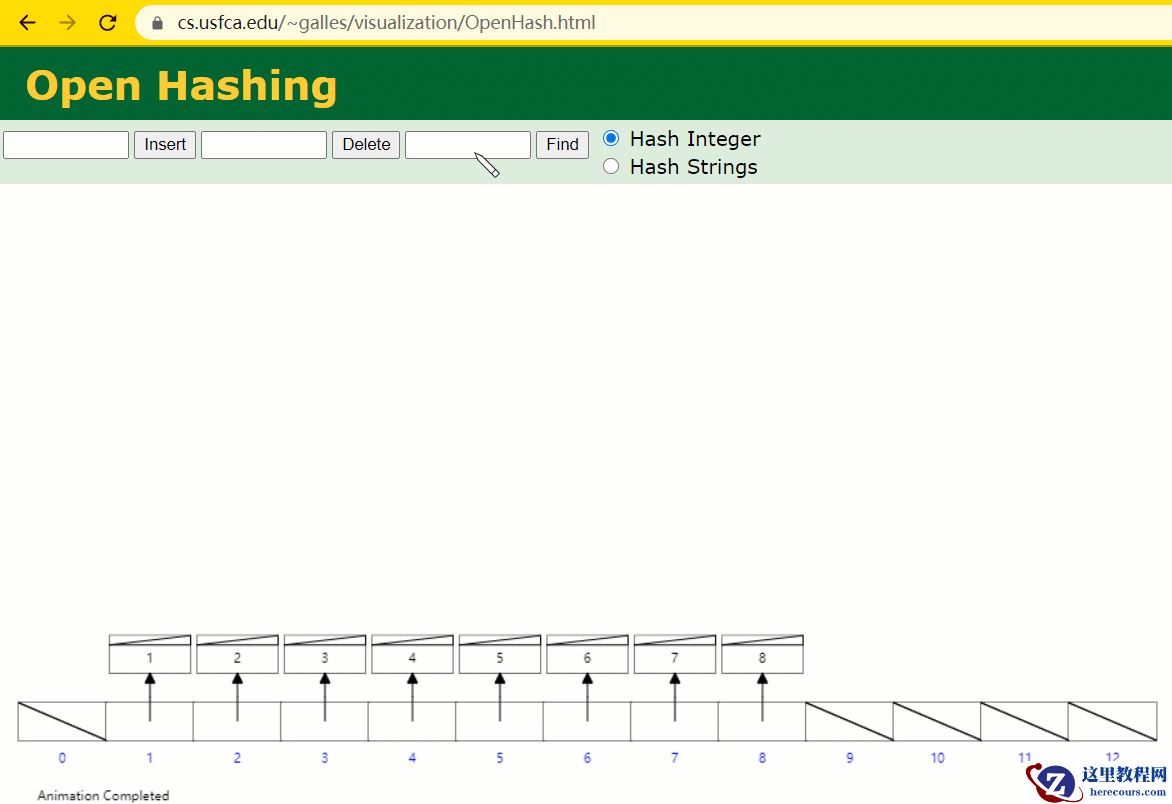Focus the Delete value input field
The height and width of the screenshot is (804, 1172).
(x=264, y=144)
